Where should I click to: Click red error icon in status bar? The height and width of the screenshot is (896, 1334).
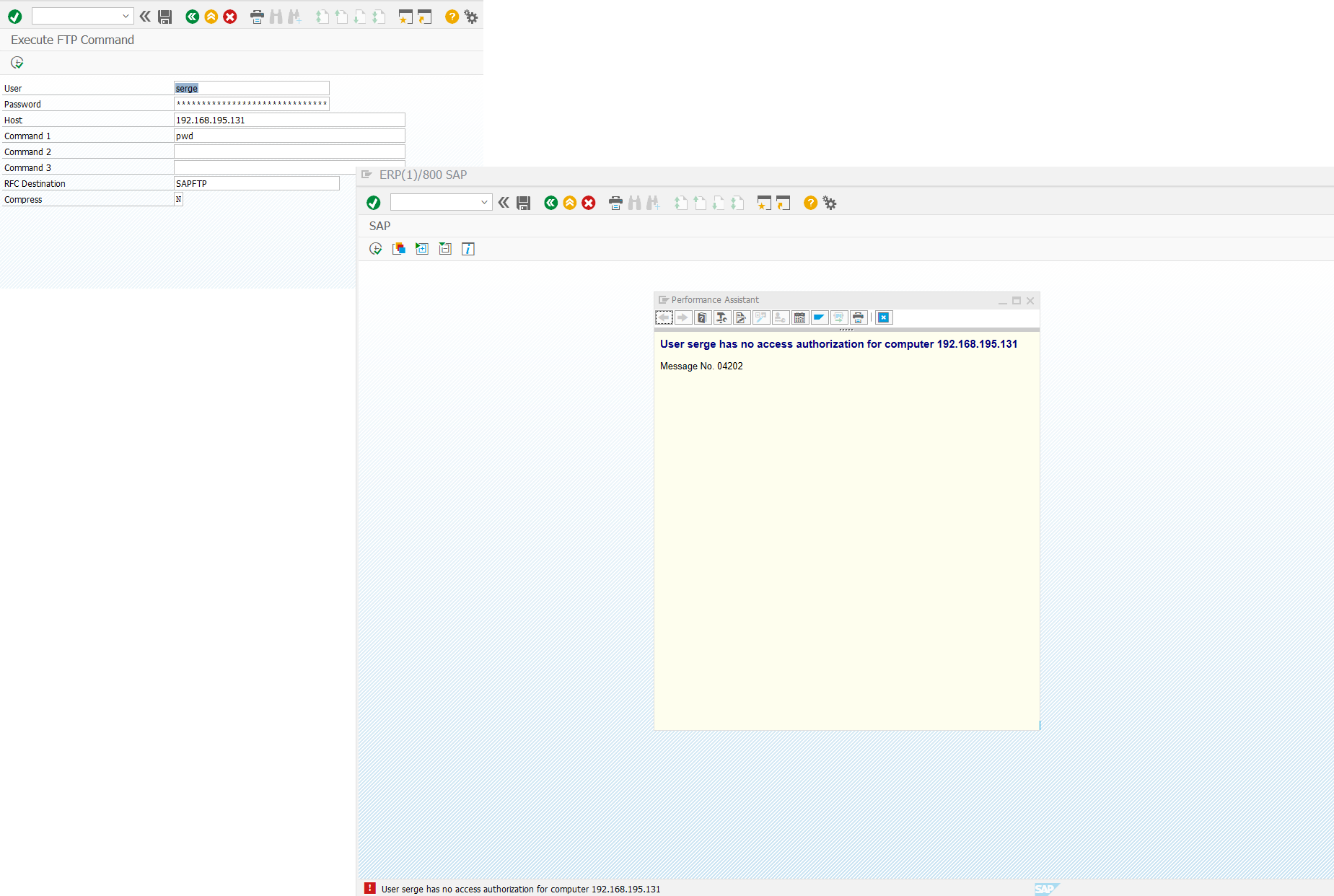pyautogui.click(x=370, y=888)
